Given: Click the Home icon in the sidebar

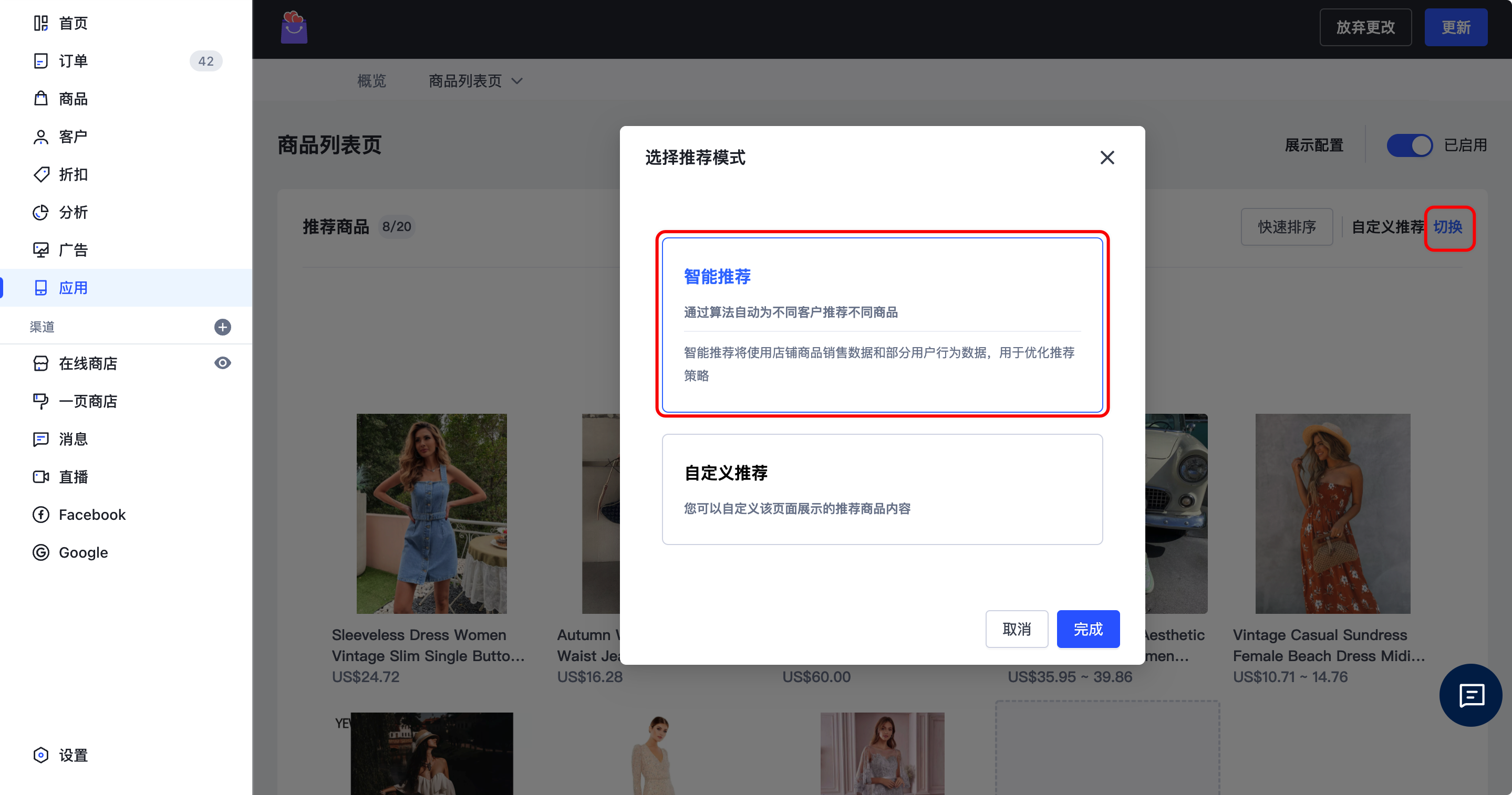Looking at the screenshot, I should pyautogui.click(x=40, y=24).
